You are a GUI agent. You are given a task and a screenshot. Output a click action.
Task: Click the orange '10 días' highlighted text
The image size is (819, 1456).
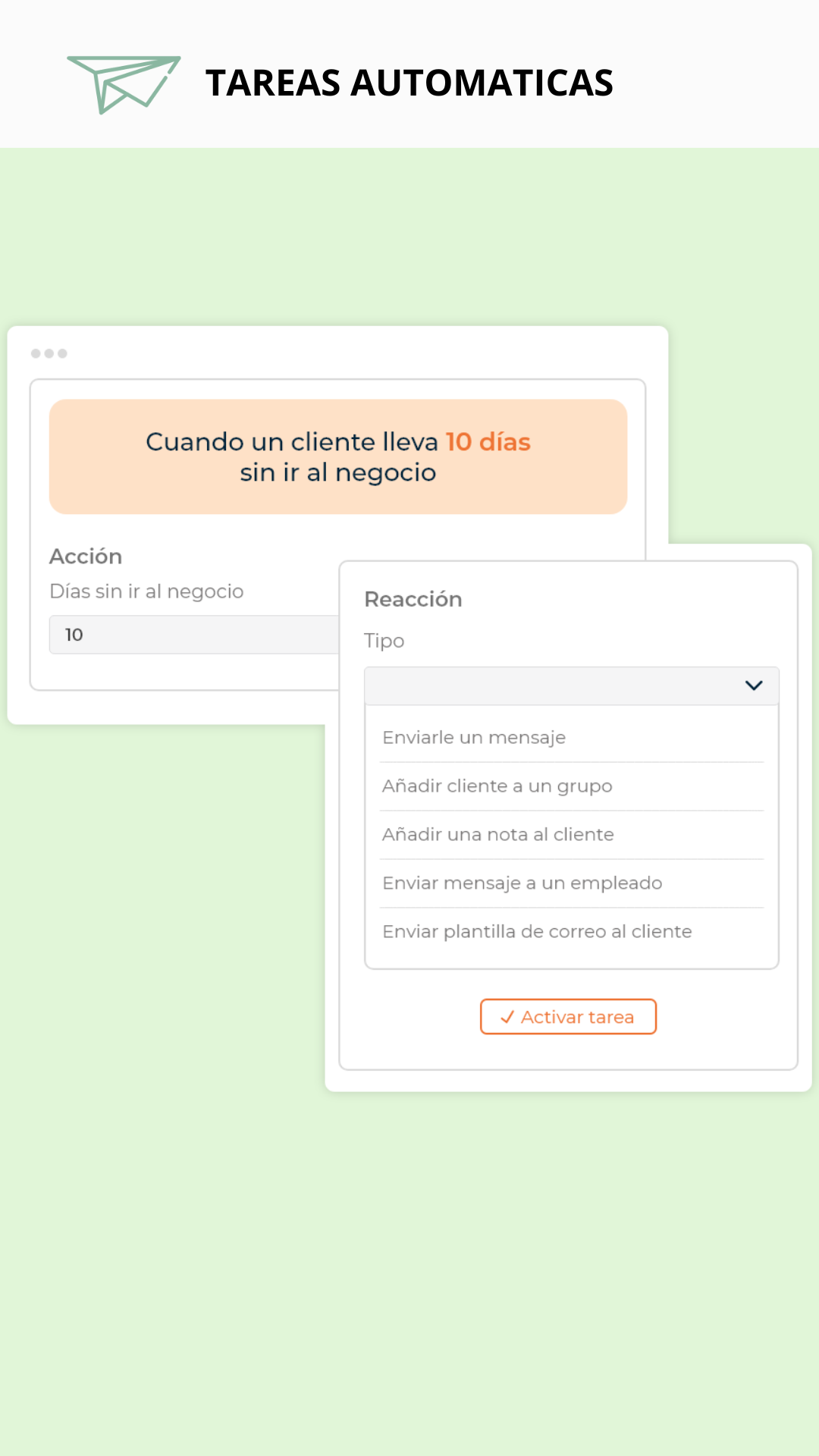(x=488, y=441)
